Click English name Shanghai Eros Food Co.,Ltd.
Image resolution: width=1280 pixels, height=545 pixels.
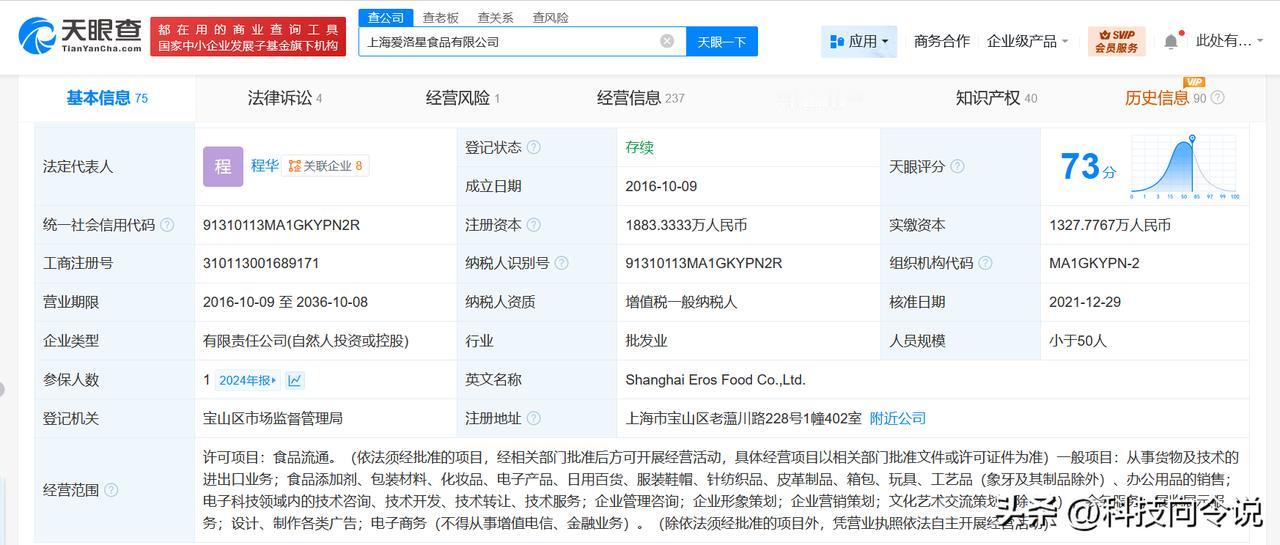(x=715, y=380)
